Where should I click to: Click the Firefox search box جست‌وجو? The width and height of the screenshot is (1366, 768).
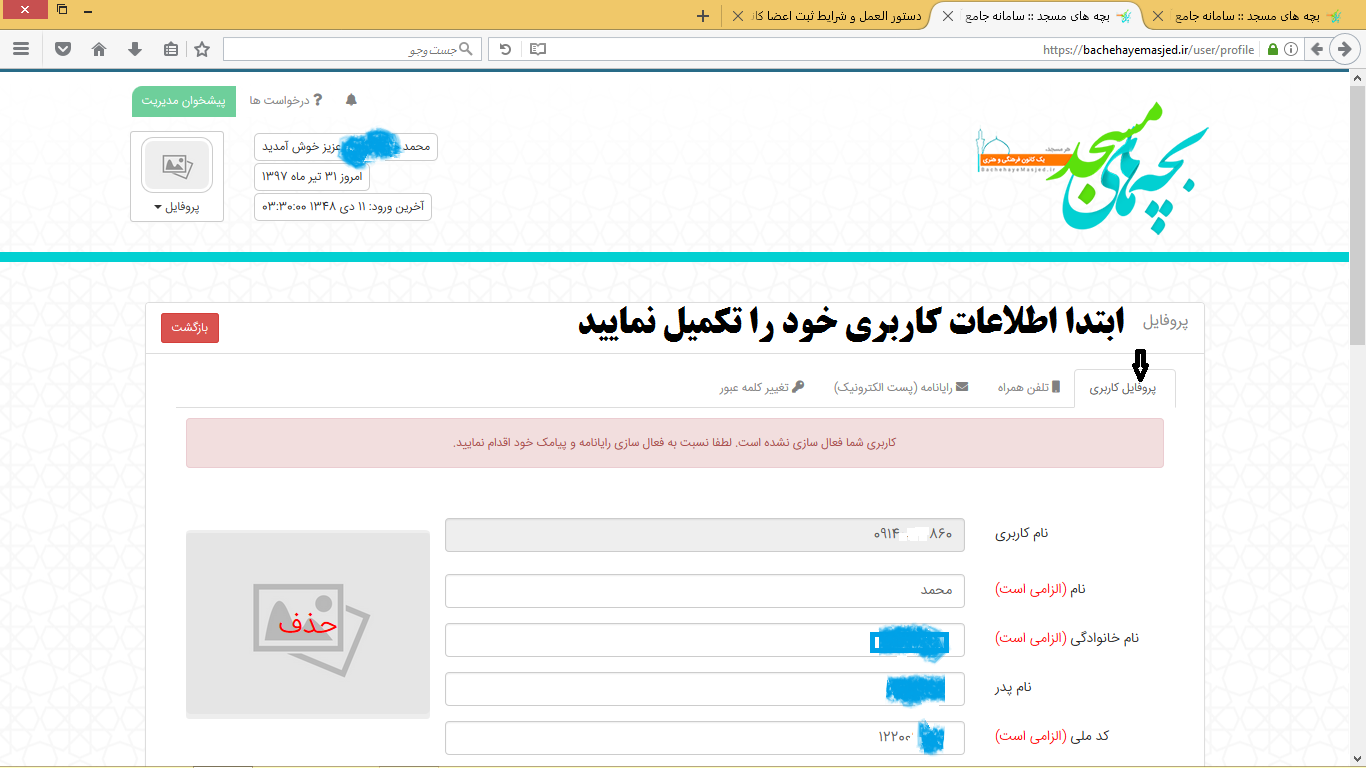pyautogui.click(x=352, y=49)
